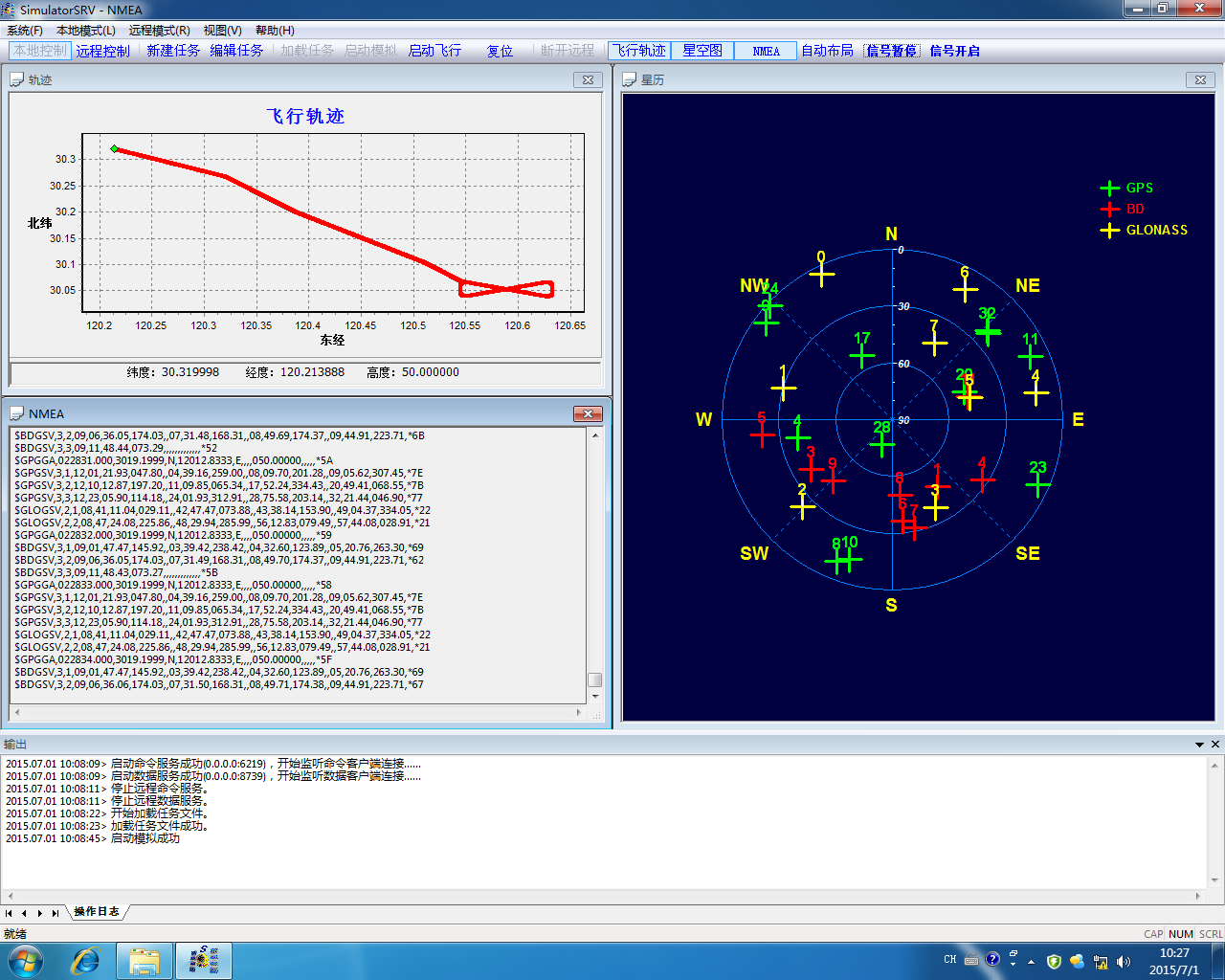The height and width of the screenshot is (980, 1225).
Task: Open network status tray icon
Action: (x=1101, y=962)
